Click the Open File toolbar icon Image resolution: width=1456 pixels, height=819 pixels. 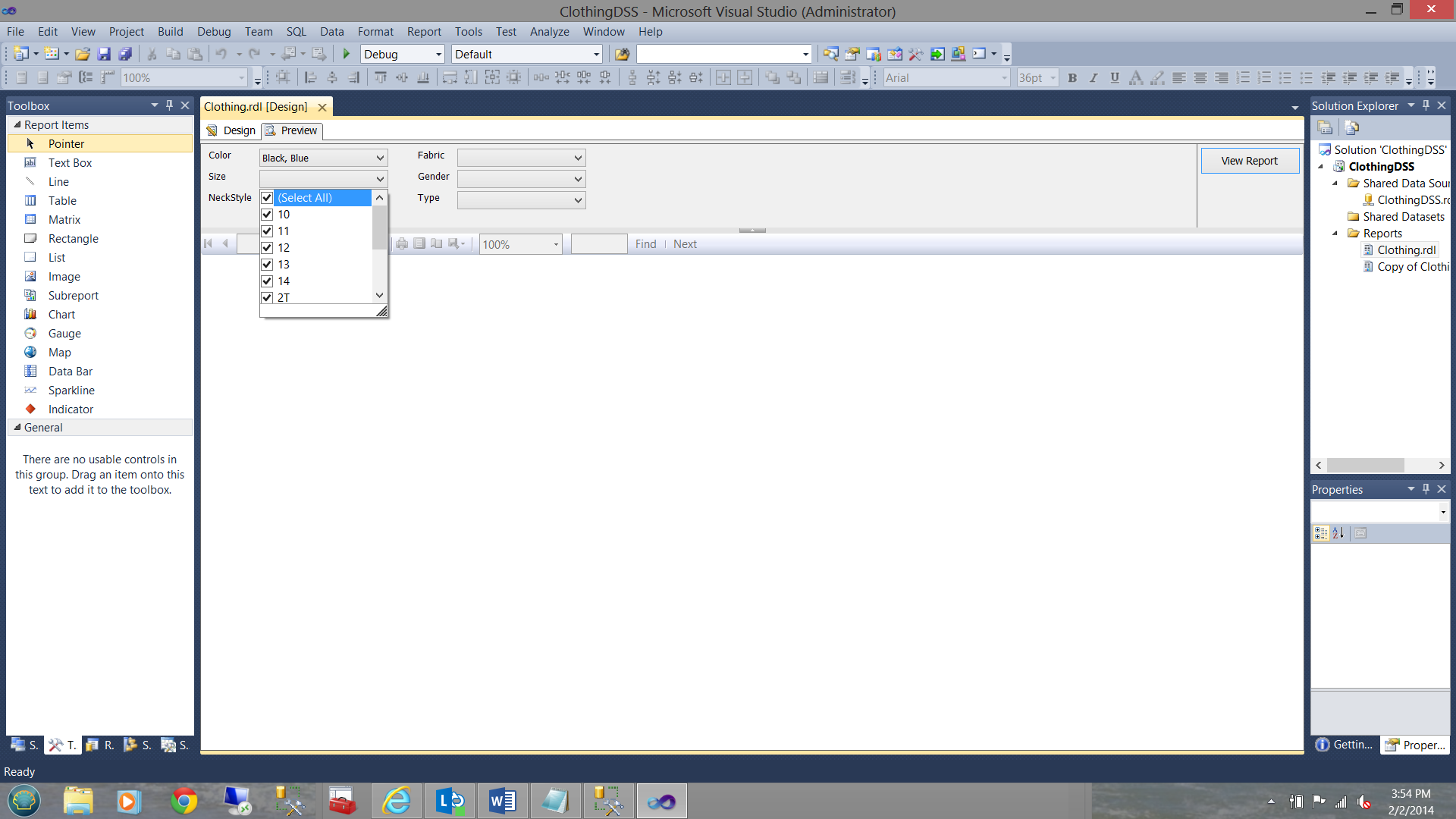(x=83, y=54)
